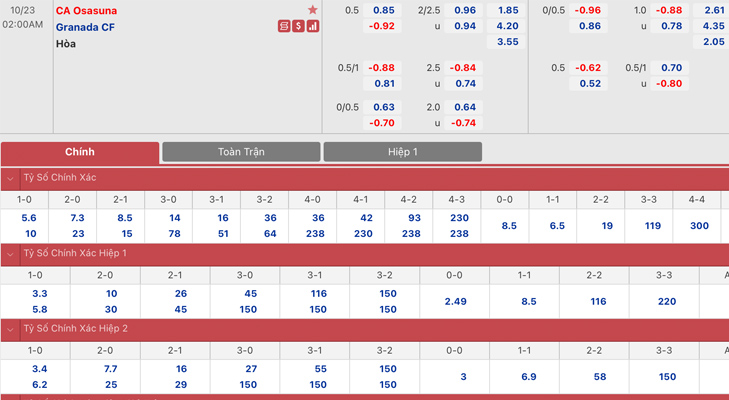Pick under odds 0.94
Image resolution: width=729 pixels, height=400 pixels.
pyautogui.click(x=464, y=26)
